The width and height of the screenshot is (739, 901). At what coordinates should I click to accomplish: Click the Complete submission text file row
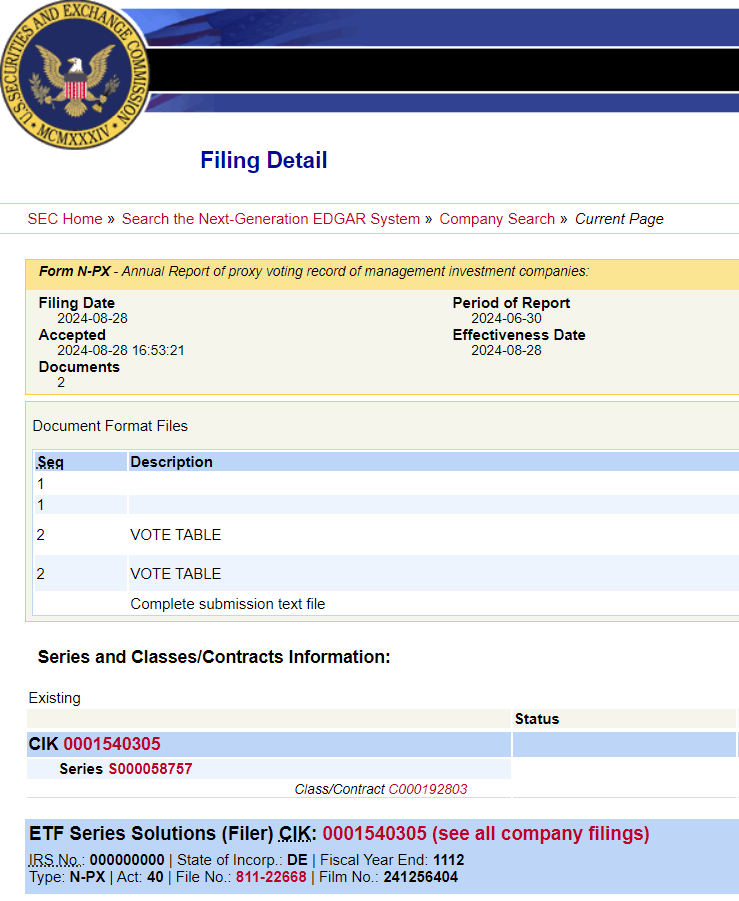[x=228, y=604]
